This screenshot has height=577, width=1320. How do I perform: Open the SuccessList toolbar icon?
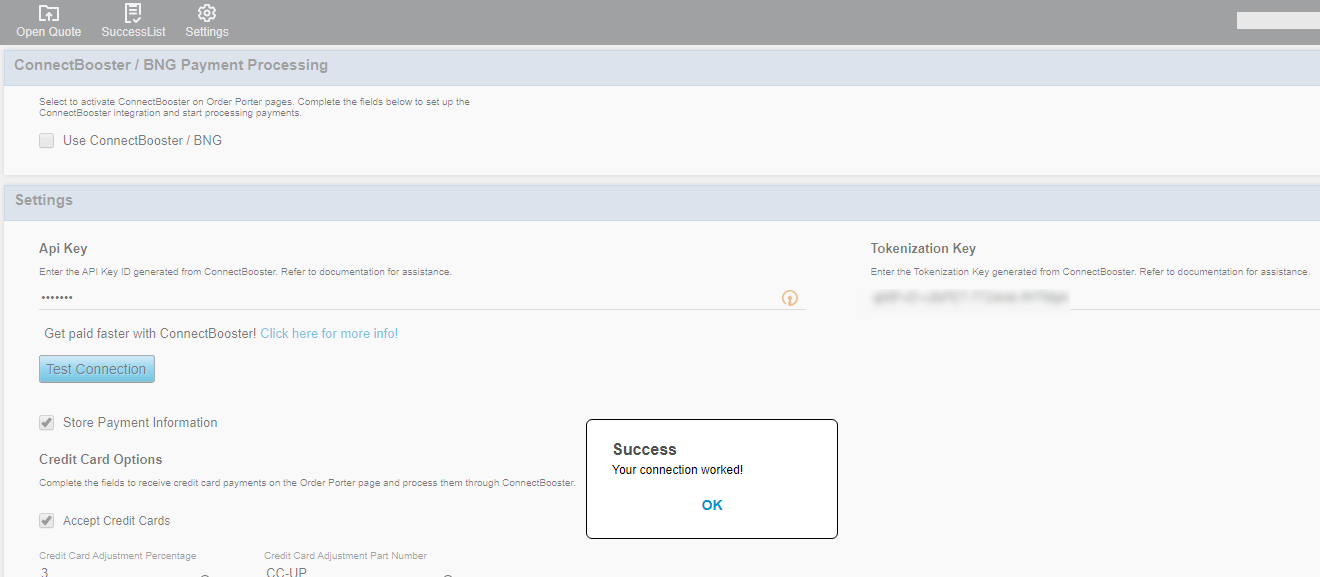tap(133, 21)
